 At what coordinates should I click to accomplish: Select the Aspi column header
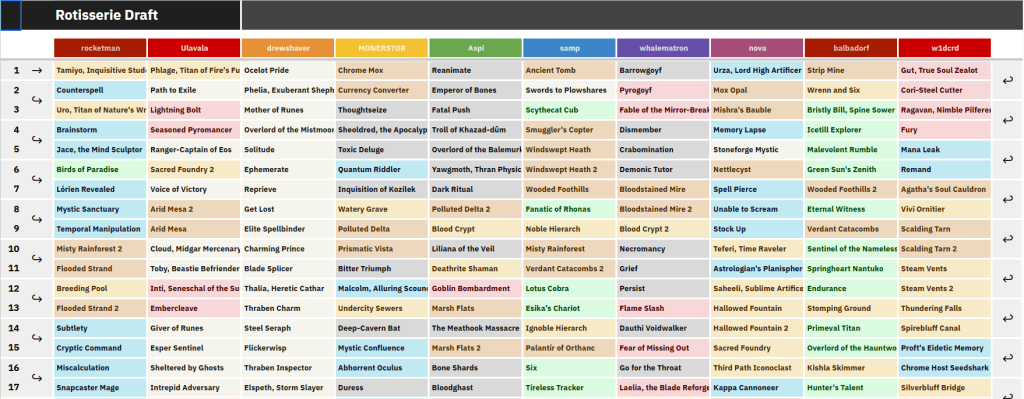point(476,48)
